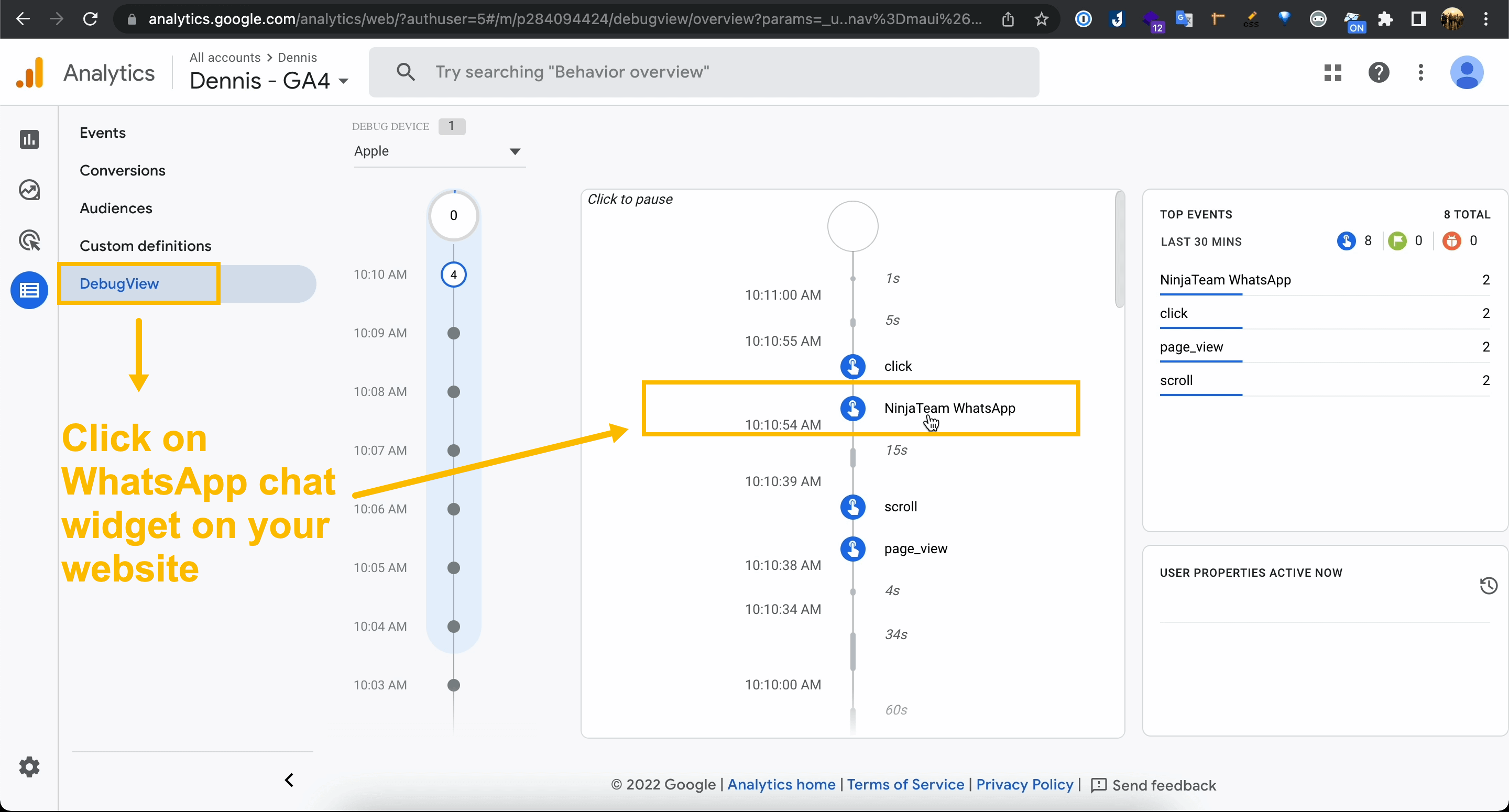Viewport: 1509px width, 812px height.
Task: Click the browser back arrow
Action: pos(23,19)
